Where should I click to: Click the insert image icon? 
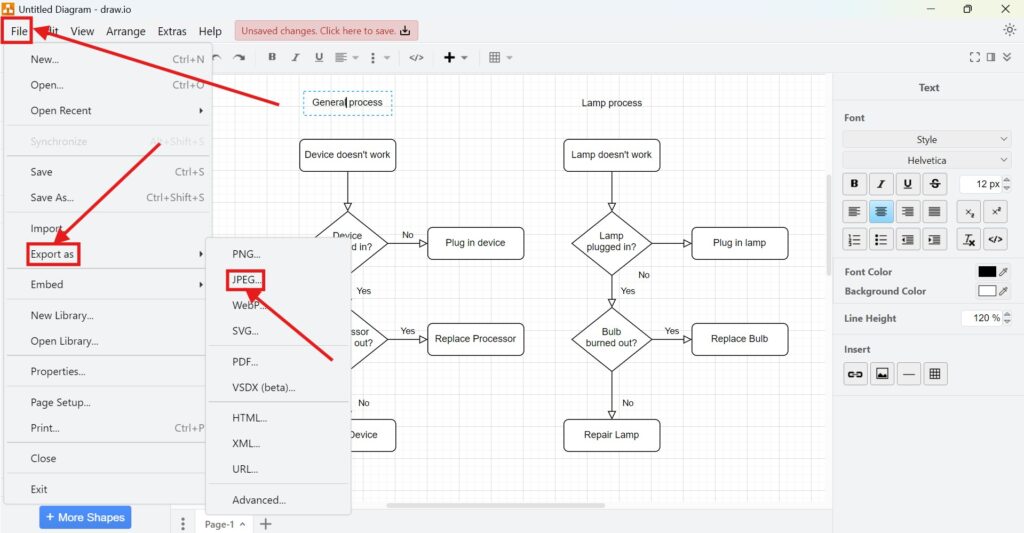(x=881, y=374)
